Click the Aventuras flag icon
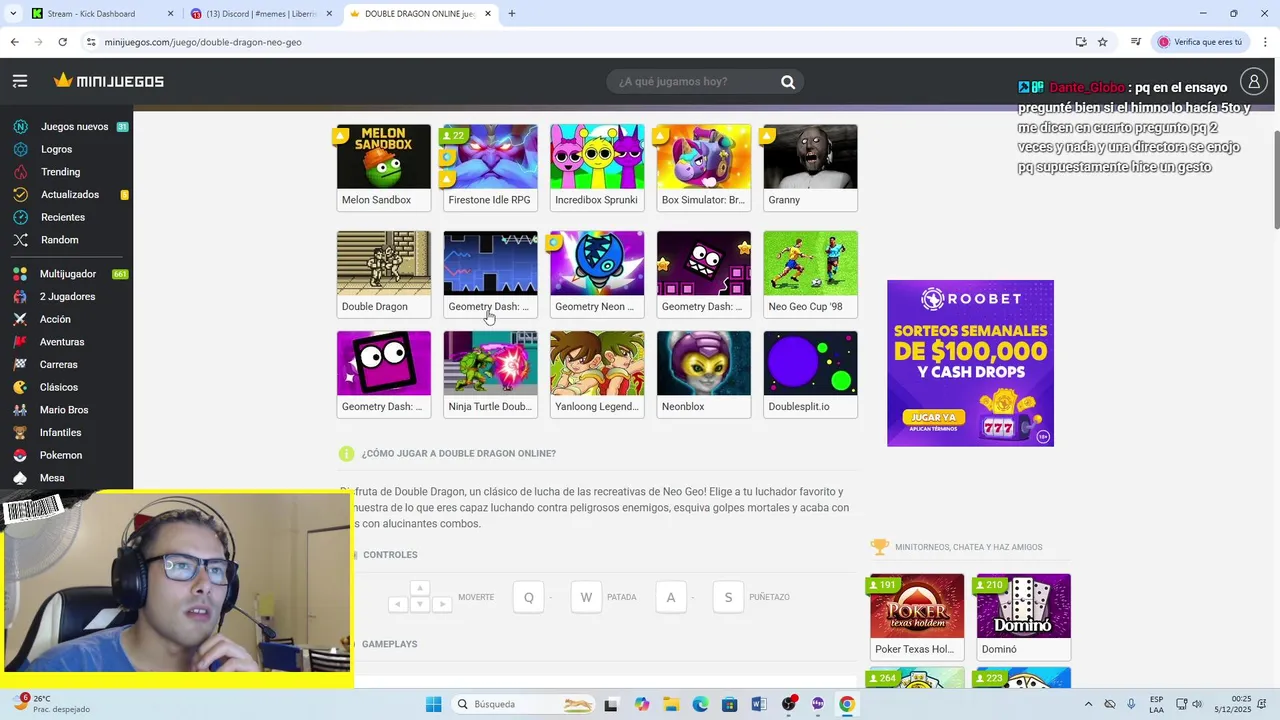The height and width of the screenshot is (720, 1280). pyautogui.click(x=20, y=342)
